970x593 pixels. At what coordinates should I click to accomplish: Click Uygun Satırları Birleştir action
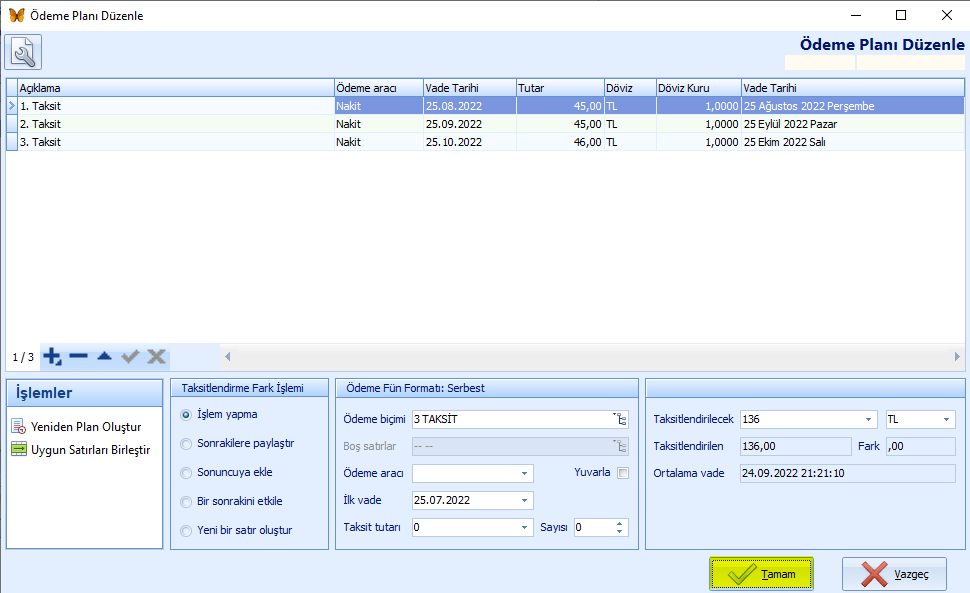pos(90,450)
